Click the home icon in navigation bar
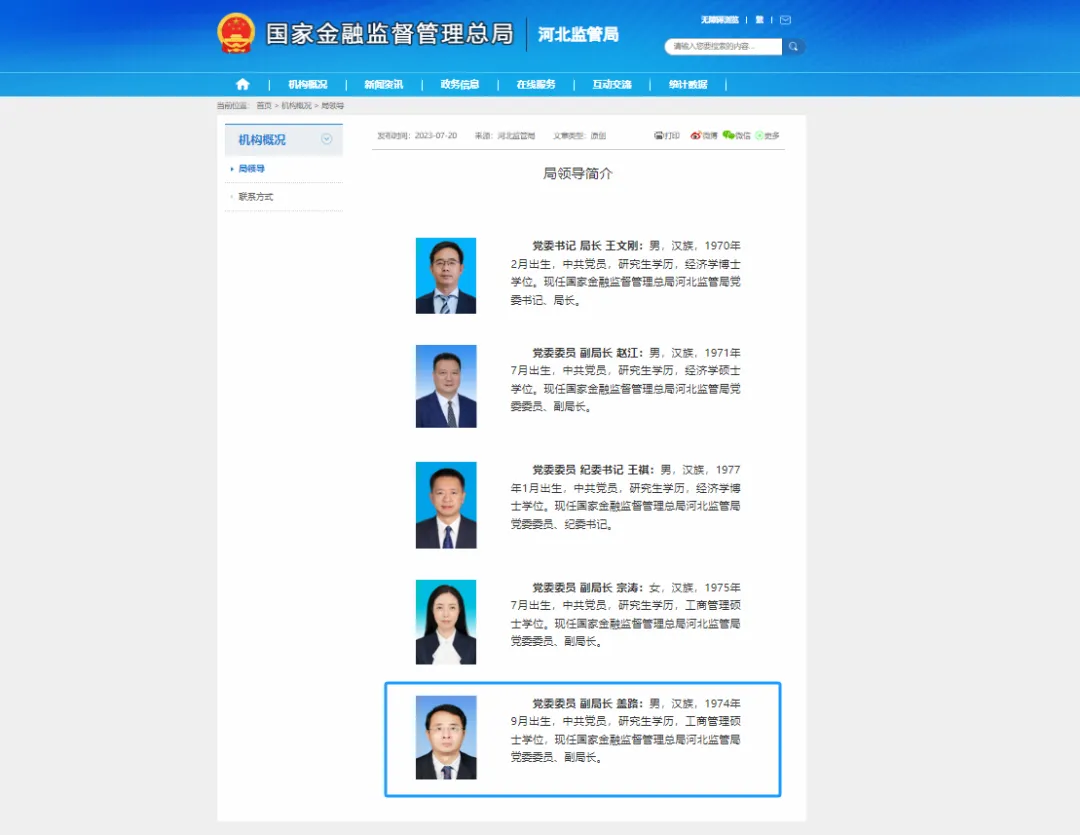 coord(242,85)
